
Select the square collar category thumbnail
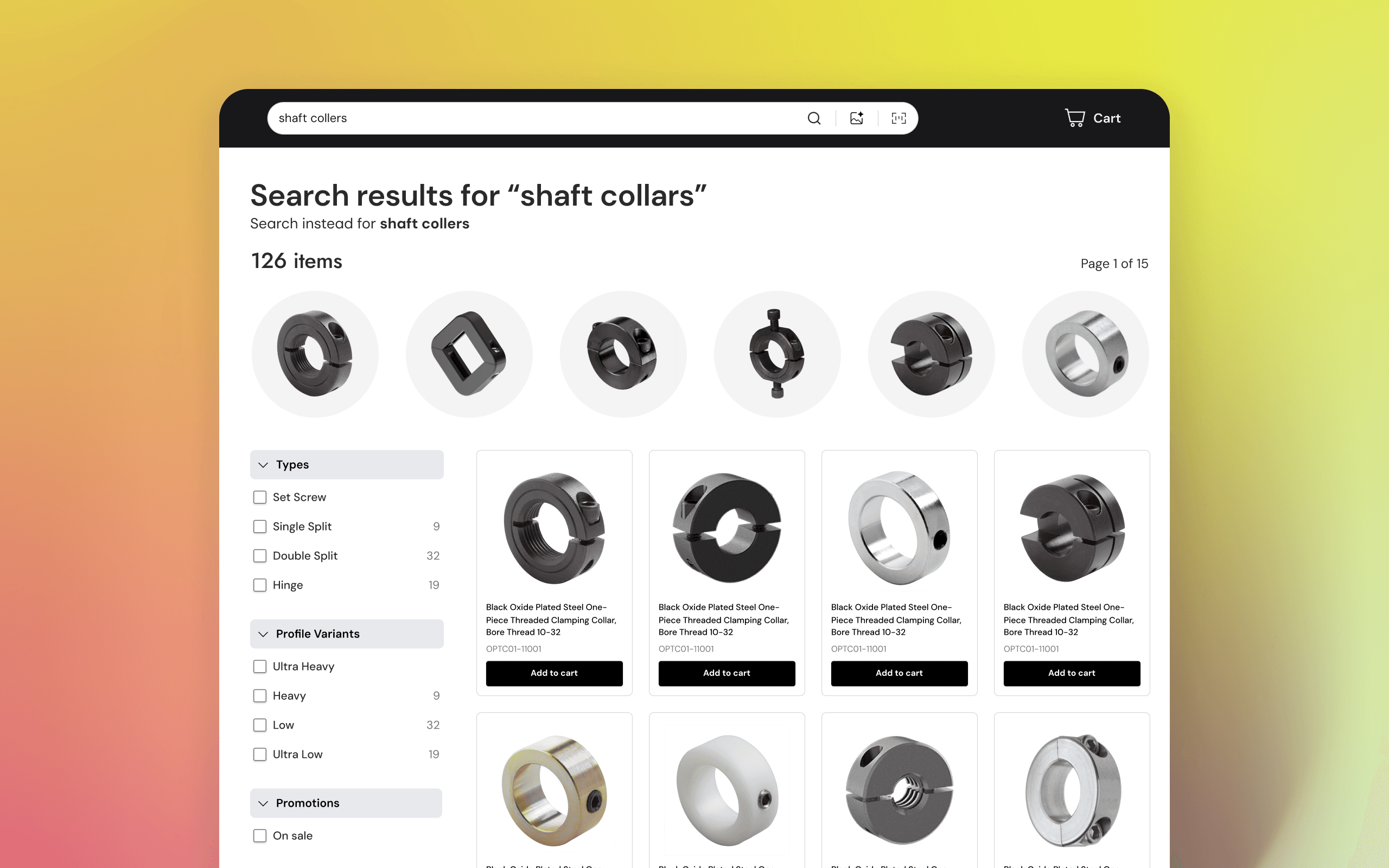(469, 354)
